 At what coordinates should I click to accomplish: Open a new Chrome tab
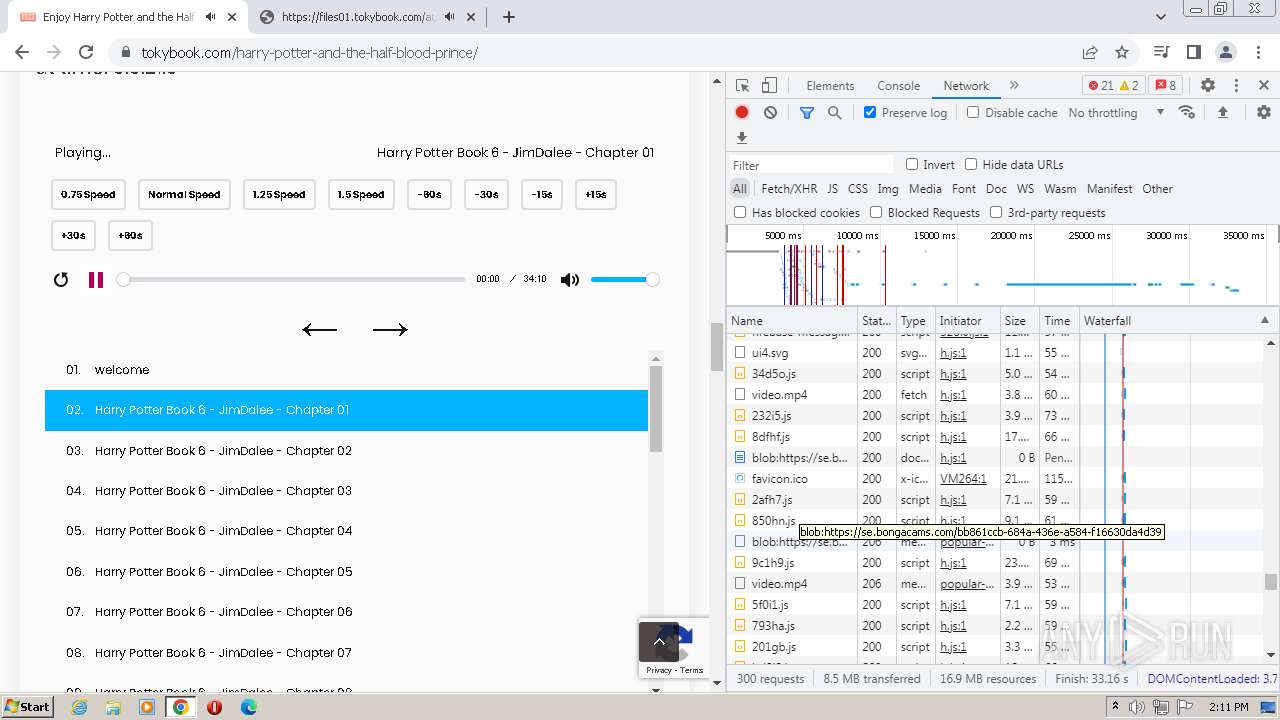[509, 17]
